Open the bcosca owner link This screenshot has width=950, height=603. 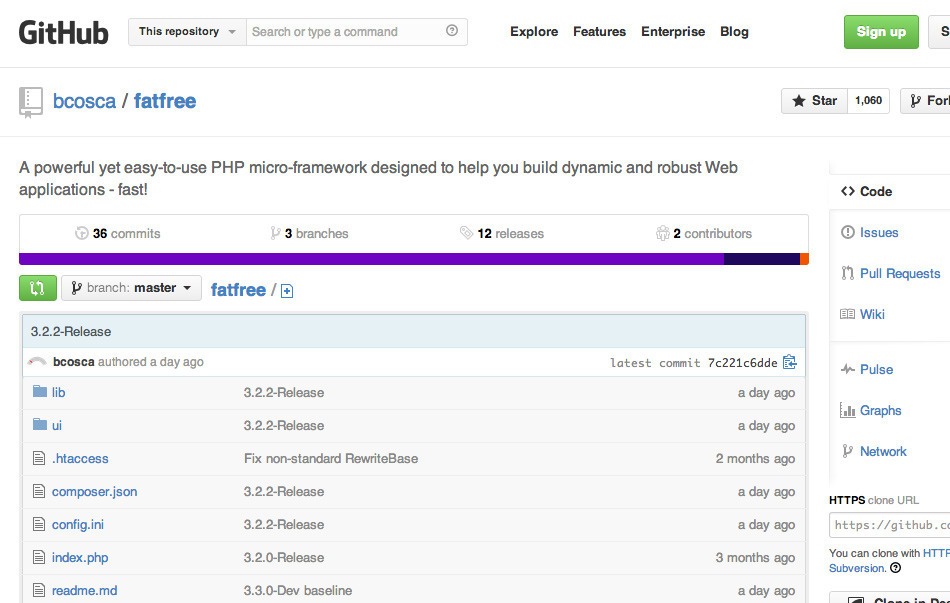[x=84, y=101]
